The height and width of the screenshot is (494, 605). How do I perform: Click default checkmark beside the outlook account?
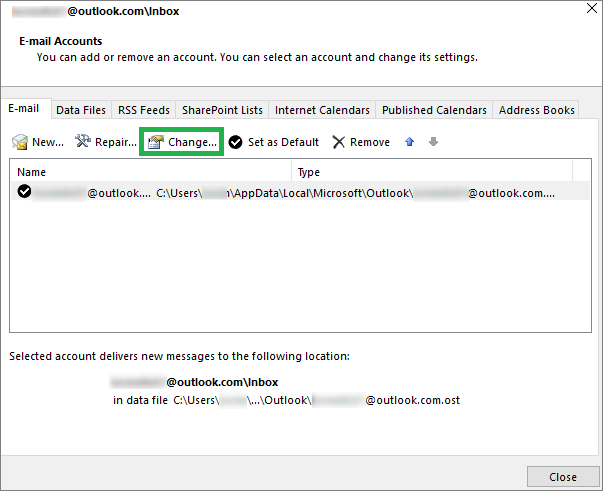click(x=24, y=191)
